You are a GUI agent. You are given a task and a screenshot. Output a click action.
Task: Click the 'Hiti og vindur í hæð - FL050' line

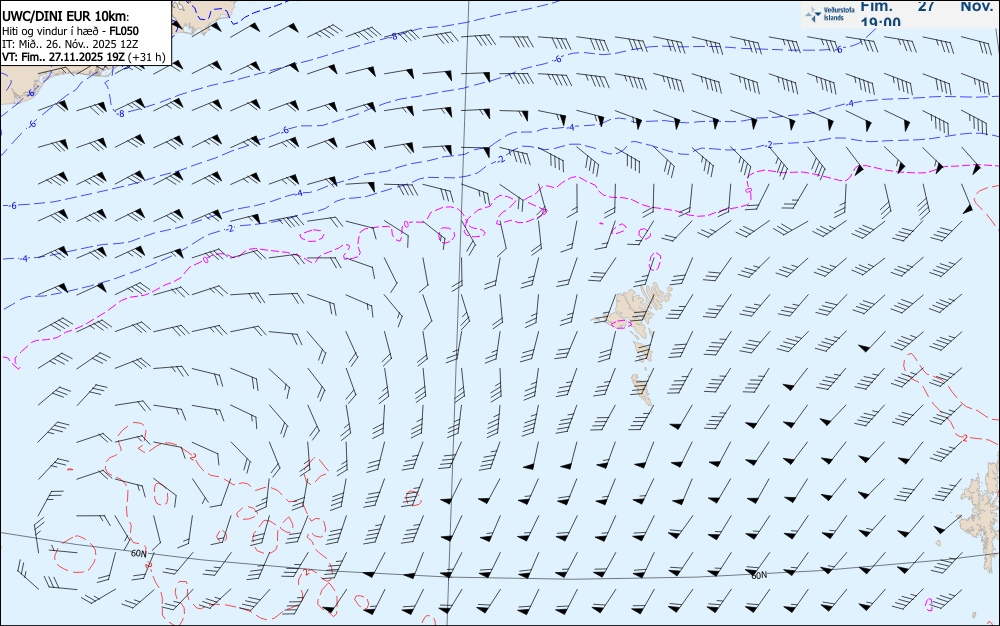click(70, 31)
